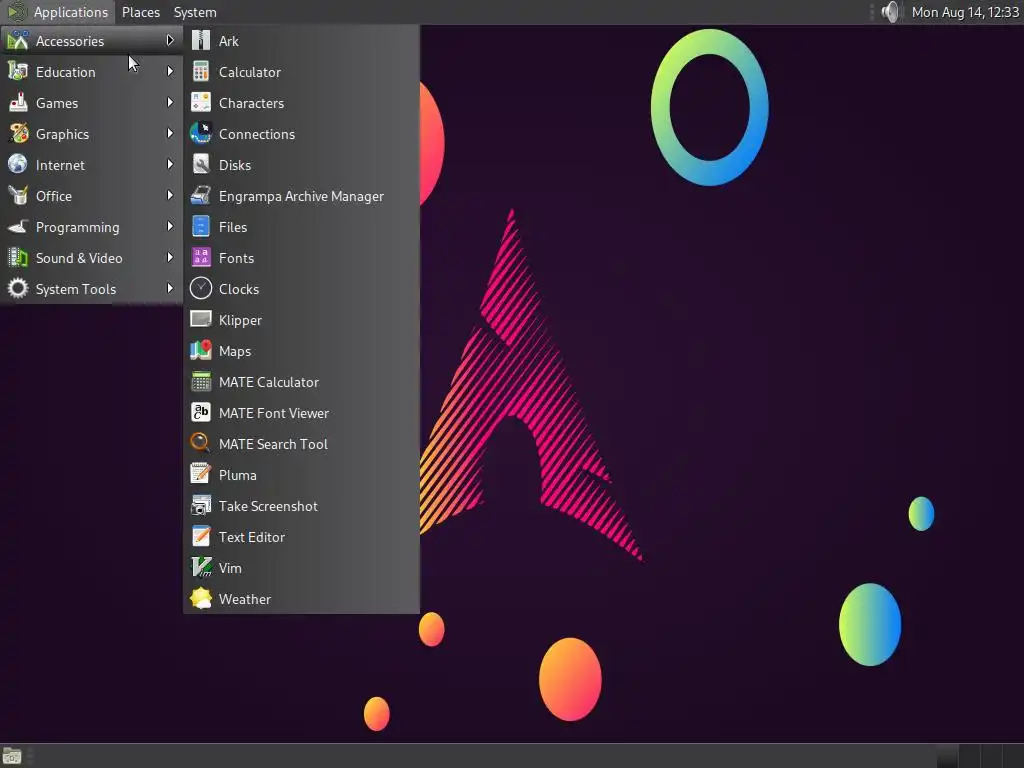Expand the Programming submenu arrow
The height and width of the screenshot is (768, 1024).
pos(170,227)
